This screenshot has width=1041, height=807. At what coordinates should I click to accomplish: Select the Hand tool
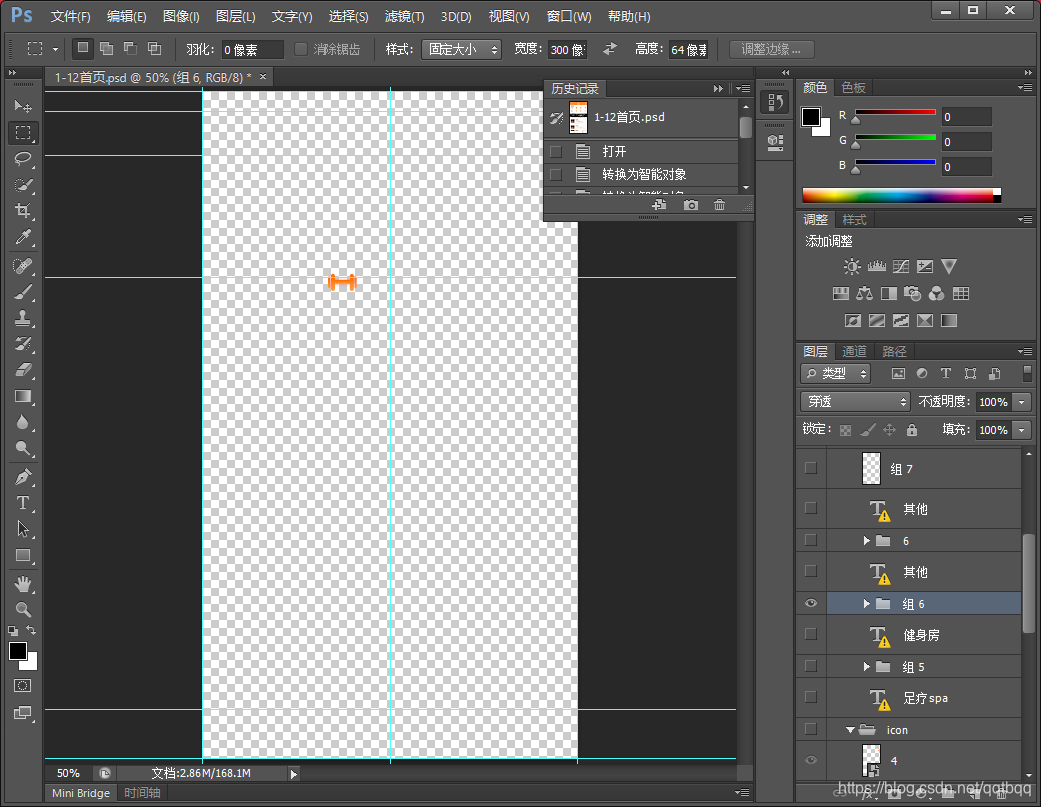tap(23, 584)
